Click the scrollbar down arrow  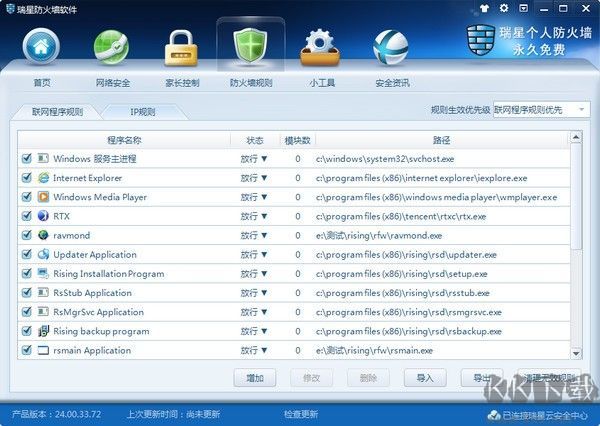576,353
